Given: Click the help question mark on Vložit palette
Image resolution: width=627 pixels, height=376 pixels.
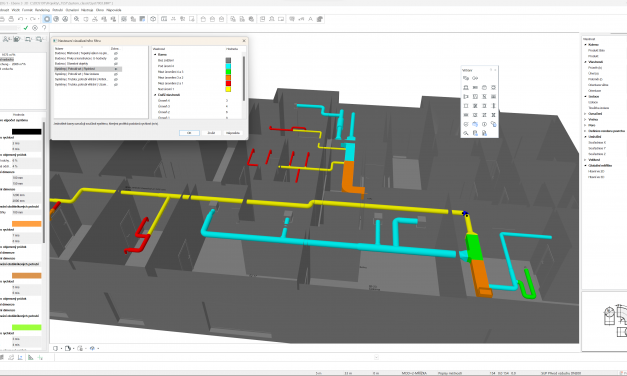Looking at the screenshot, I should [491, 70].
